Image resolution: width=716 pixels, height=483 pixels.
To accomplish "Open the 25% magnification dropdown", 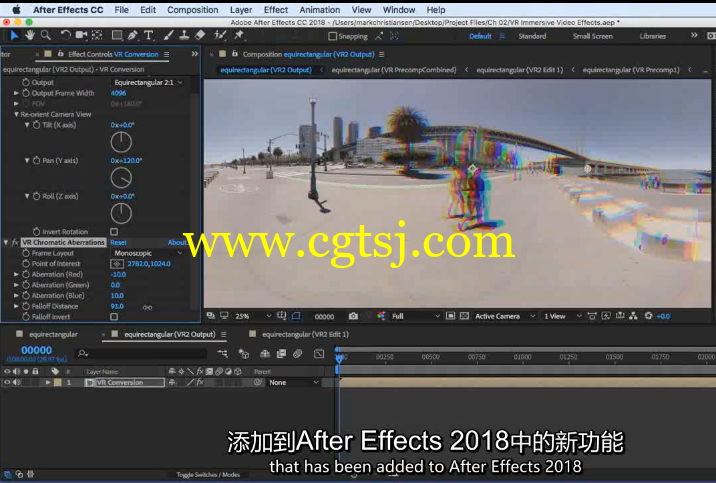I will (253, 316).
